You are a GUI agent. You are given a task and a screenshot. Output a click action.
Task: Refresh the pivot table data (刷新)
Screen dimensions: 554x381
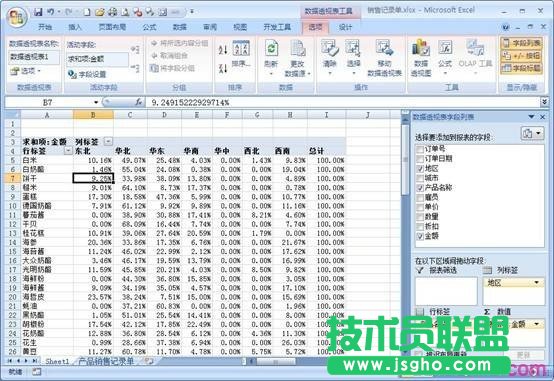click(271, 58)
